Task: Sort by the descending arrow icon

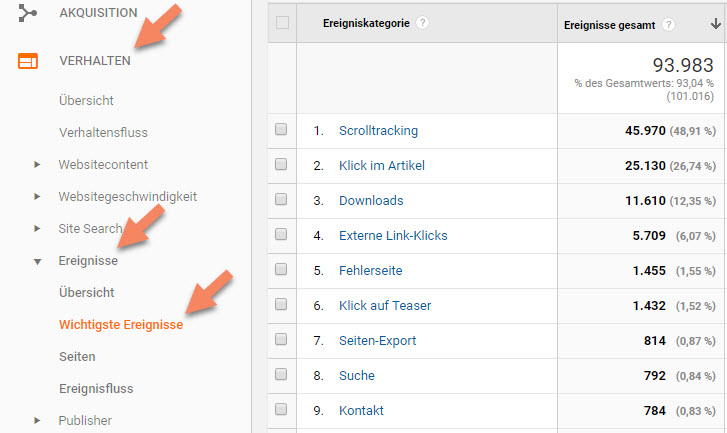Action: click(711, 25)
